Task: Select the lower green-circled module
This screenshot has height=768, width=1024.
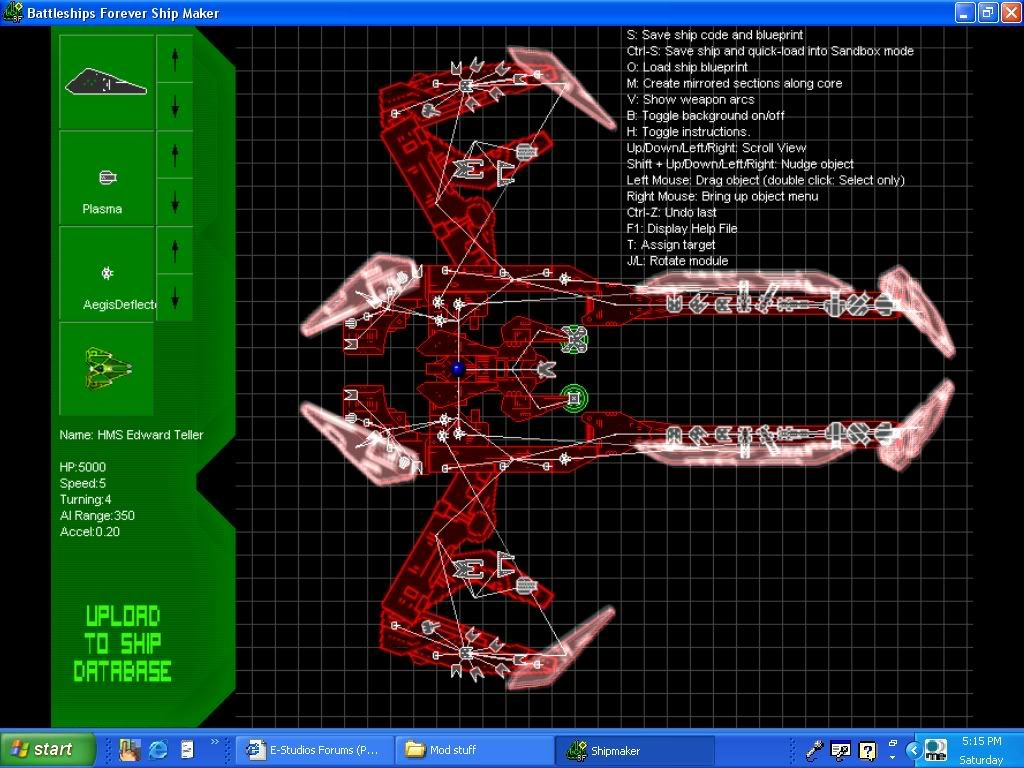Action: click(573, 399)
